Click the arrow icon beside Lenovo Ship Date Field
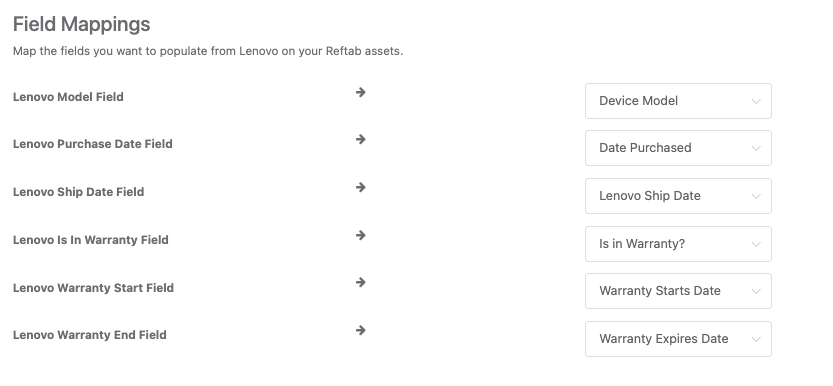The height and width of the screenshot is (386, 833). pyautogui.click(x=361, y=187)
